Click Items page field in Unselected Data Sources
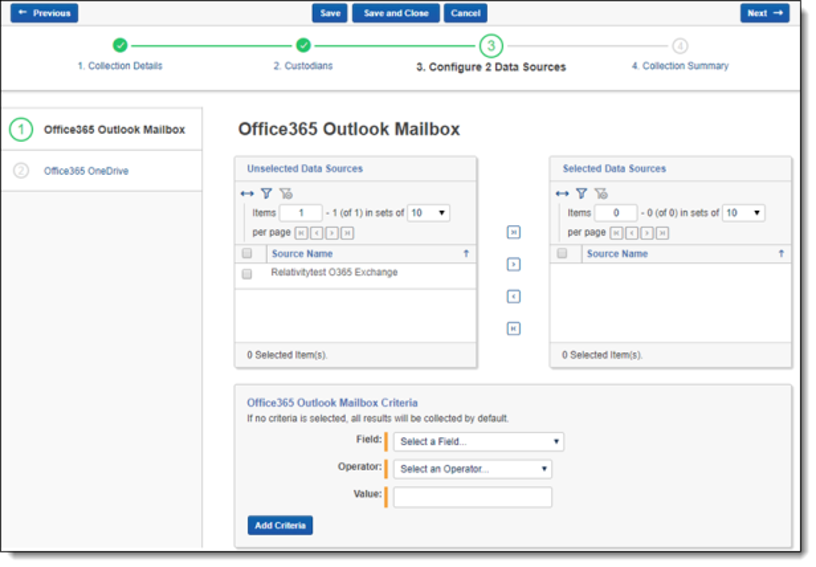 (x=301, y=213)
